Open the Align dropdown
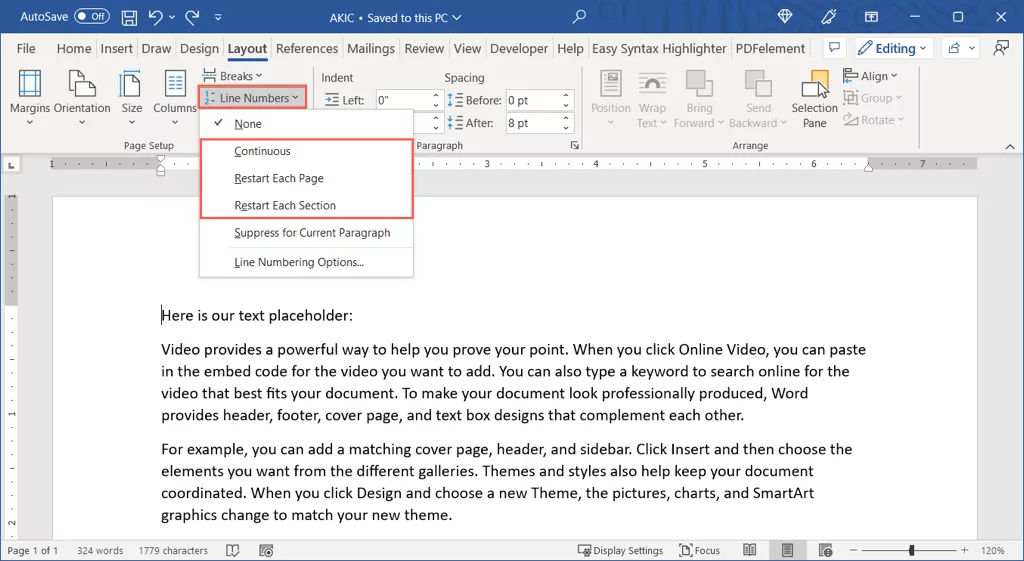1024x561 pixels. 871,76
